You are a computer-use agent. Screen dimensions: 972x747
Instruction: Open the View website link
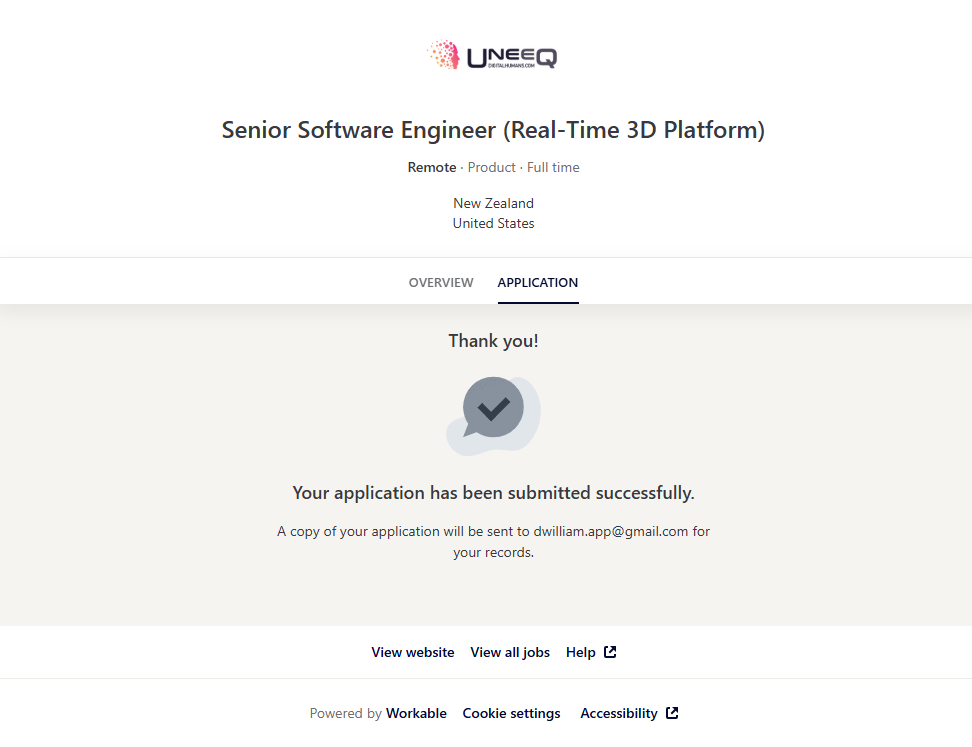(413, 652)
